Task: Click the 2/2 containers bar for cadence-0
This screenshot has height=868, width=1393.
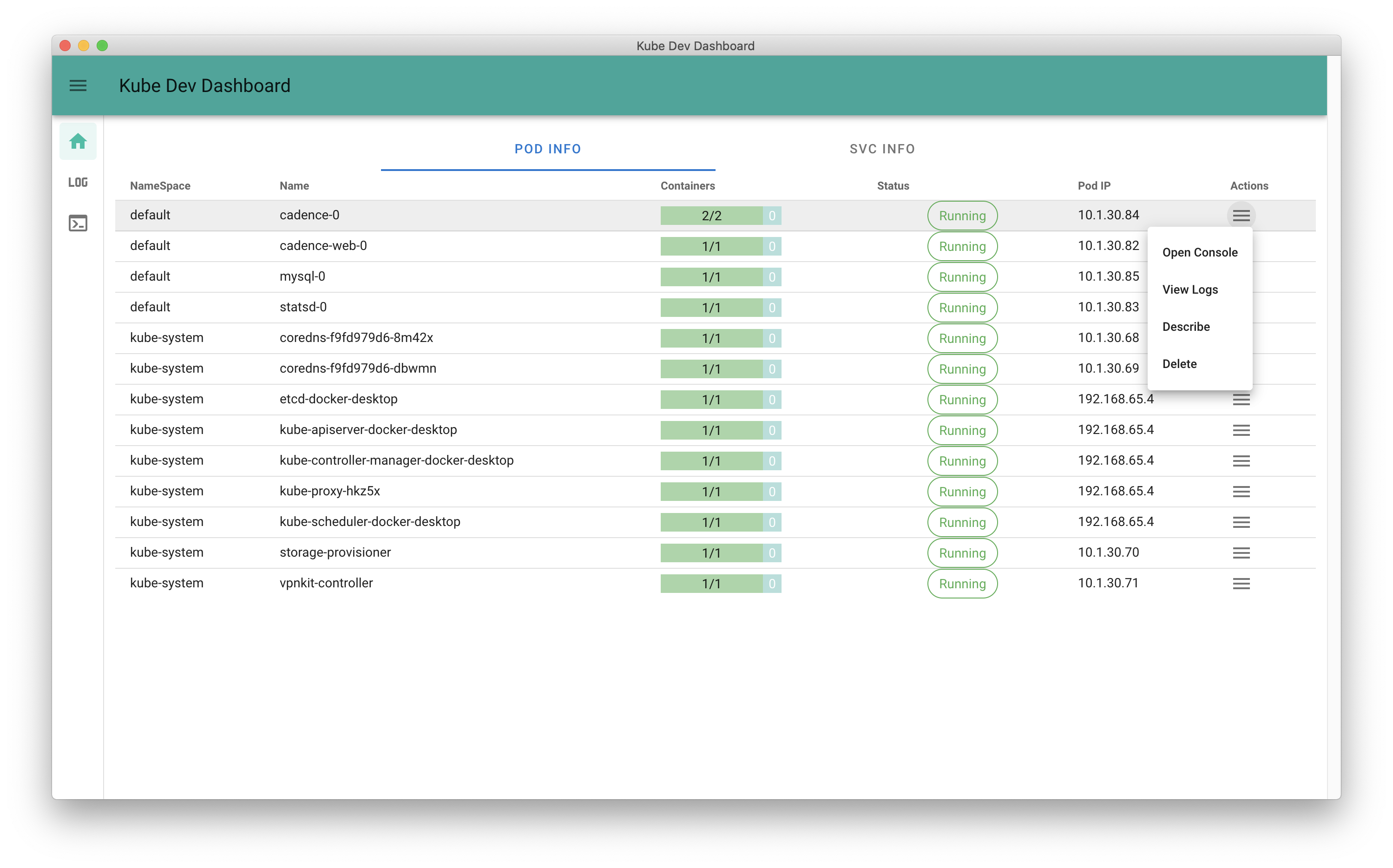Action: click(x=712, y=216)
